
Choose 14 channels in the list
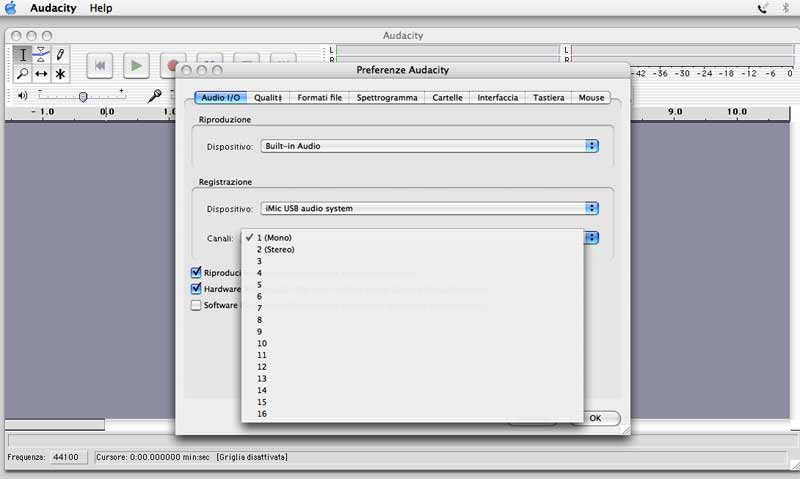click(x=412, y=390)
